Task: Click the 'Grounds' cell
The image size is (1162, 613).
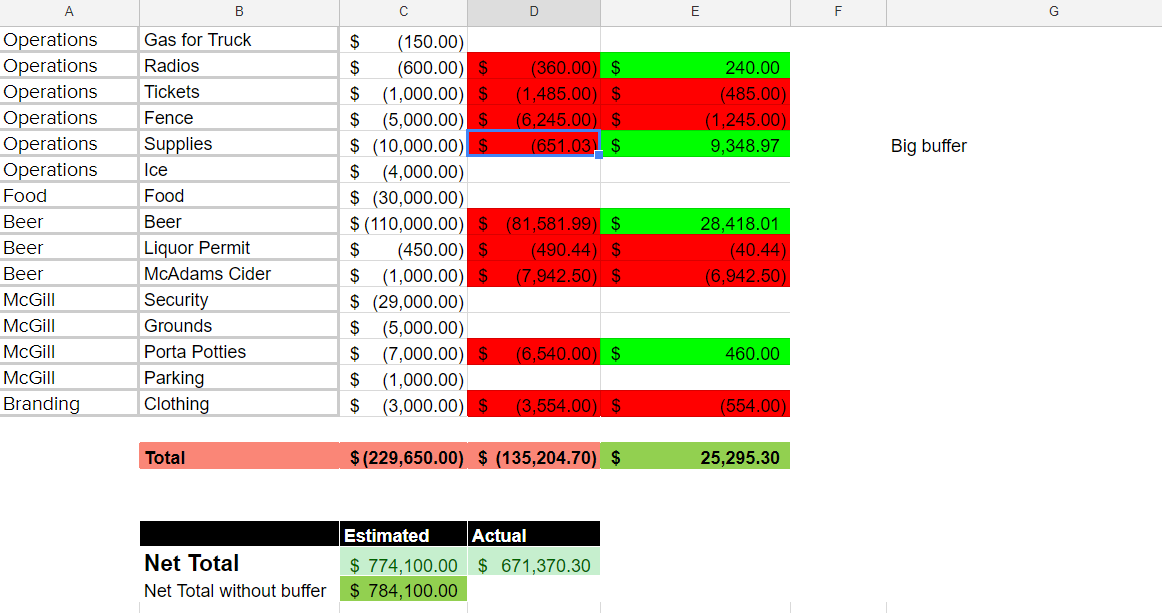Action: pyautogui.click(x=239, y=325)
